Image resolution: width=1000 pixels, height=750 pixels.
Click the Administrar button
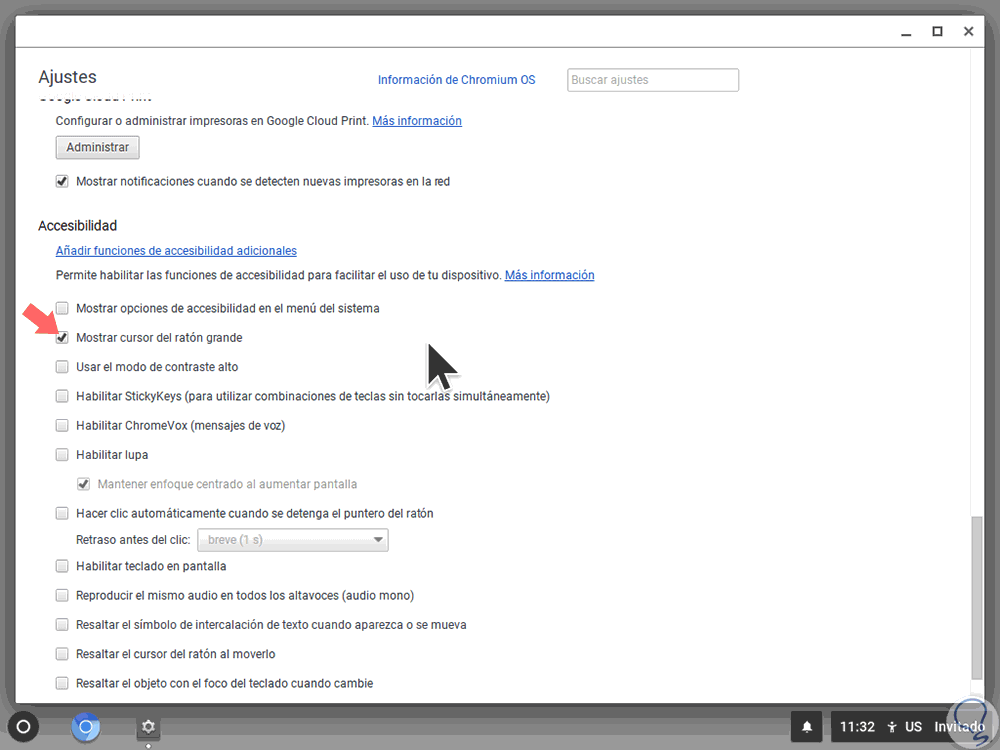coord(98,147)
